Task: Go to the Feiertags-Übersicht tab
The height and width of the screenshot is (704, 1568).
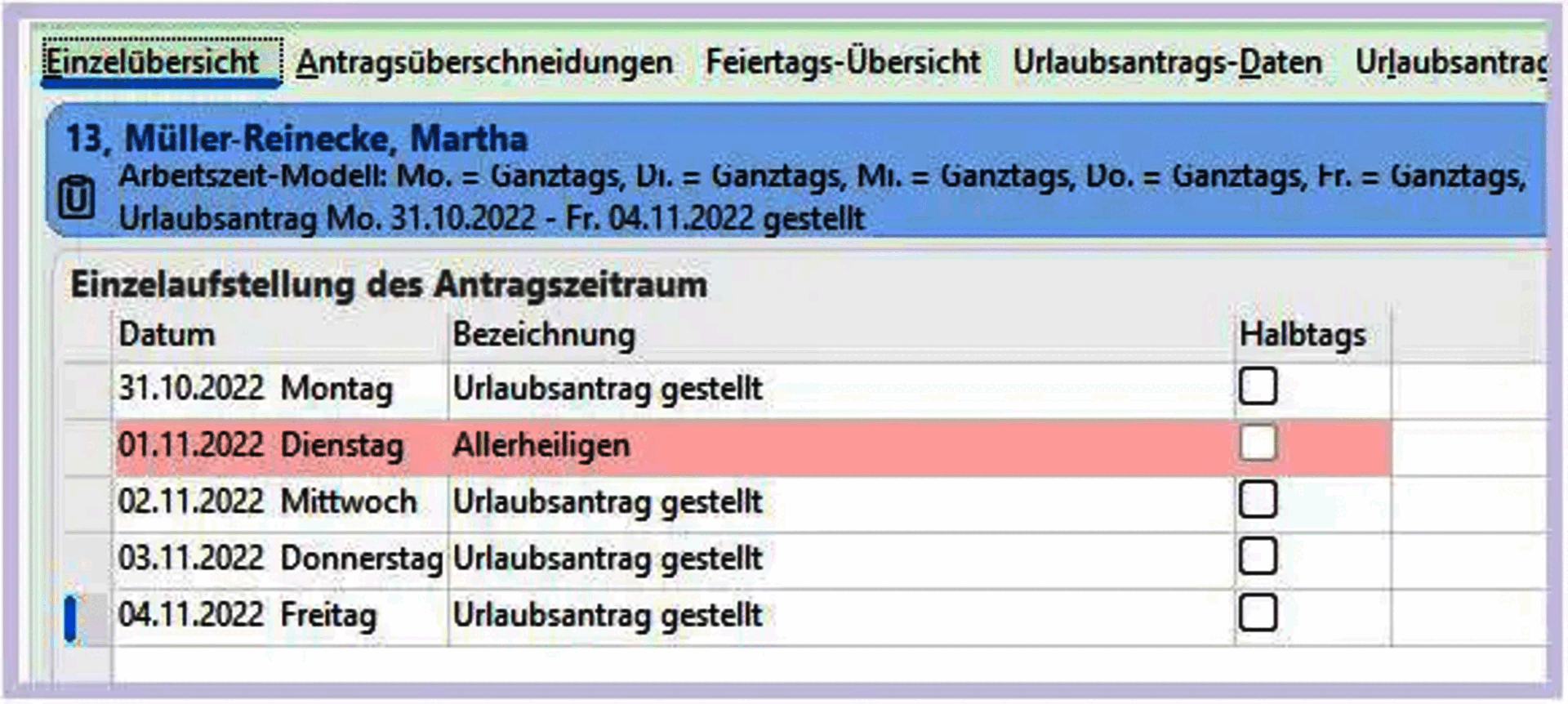Action: pyautogui.click(x=843, y=62)
